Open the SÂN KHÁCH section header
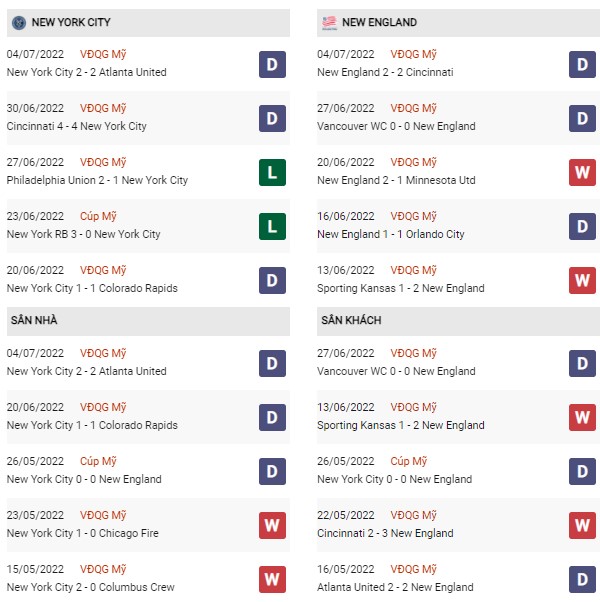600x602 pixels. tap(458, 321)
